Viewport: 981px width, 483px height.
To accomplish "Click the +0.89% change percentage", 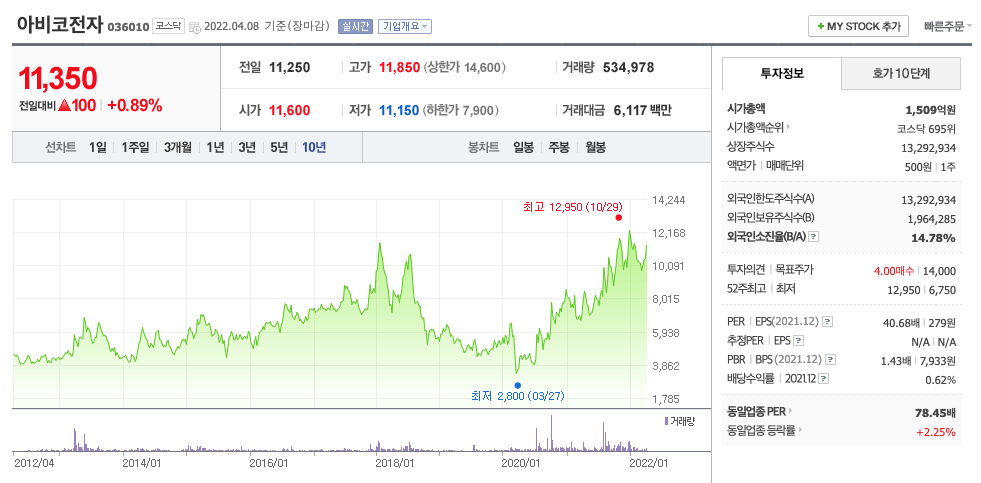I will pyautogui.click(x=135, y=106).
